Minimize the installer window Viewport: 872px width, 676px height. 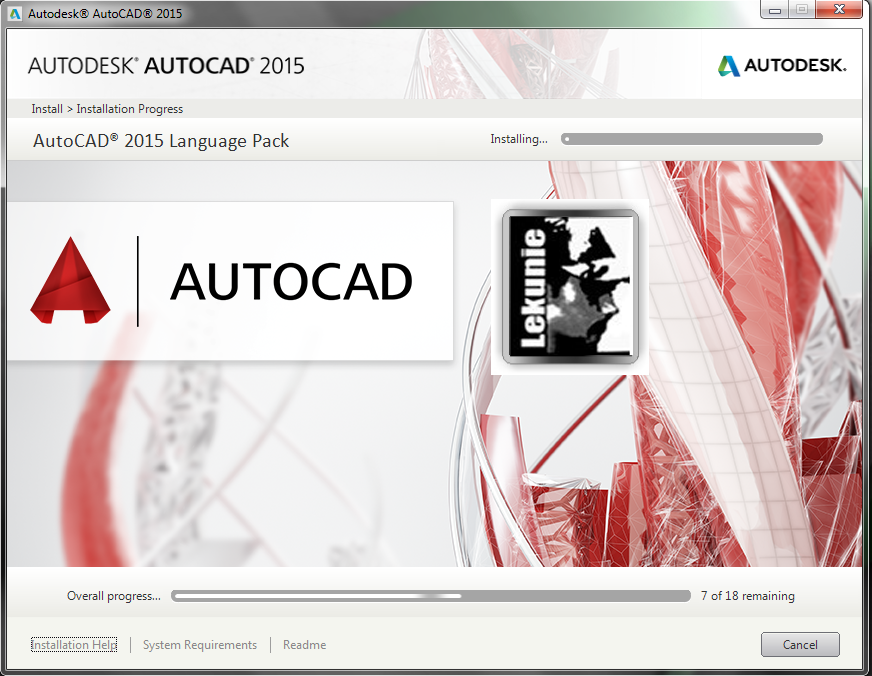[x=775, y=9]
